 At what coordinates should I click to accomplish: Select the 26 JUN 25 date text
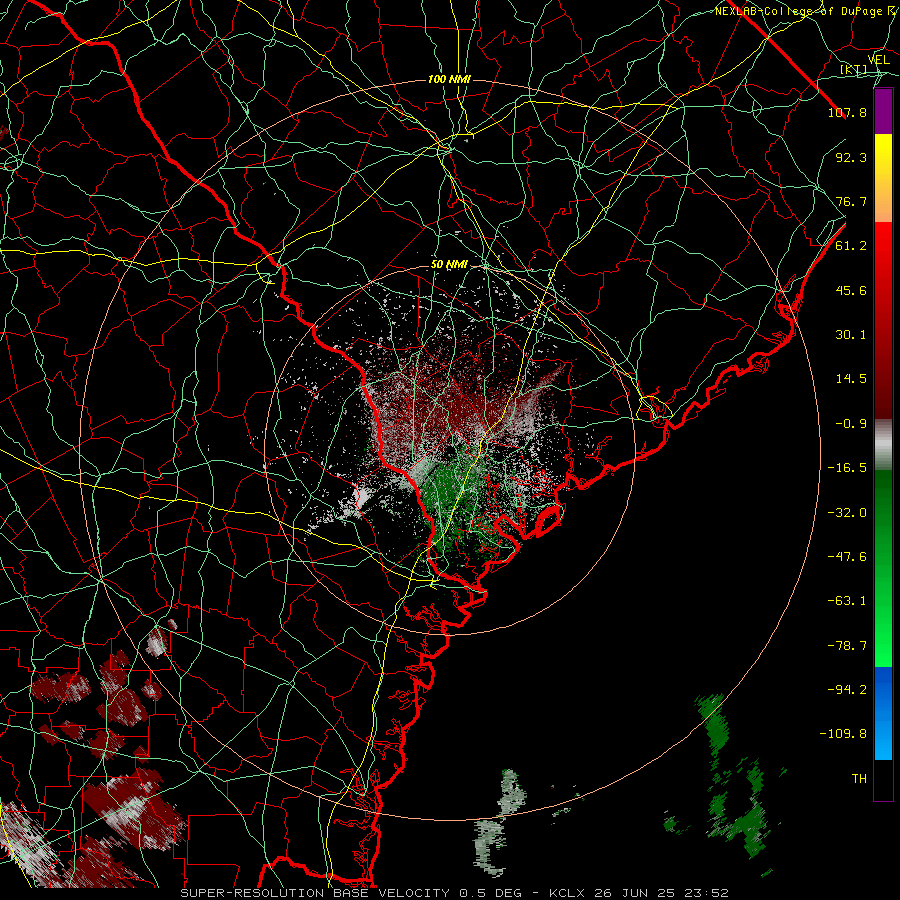click(635, 893)
